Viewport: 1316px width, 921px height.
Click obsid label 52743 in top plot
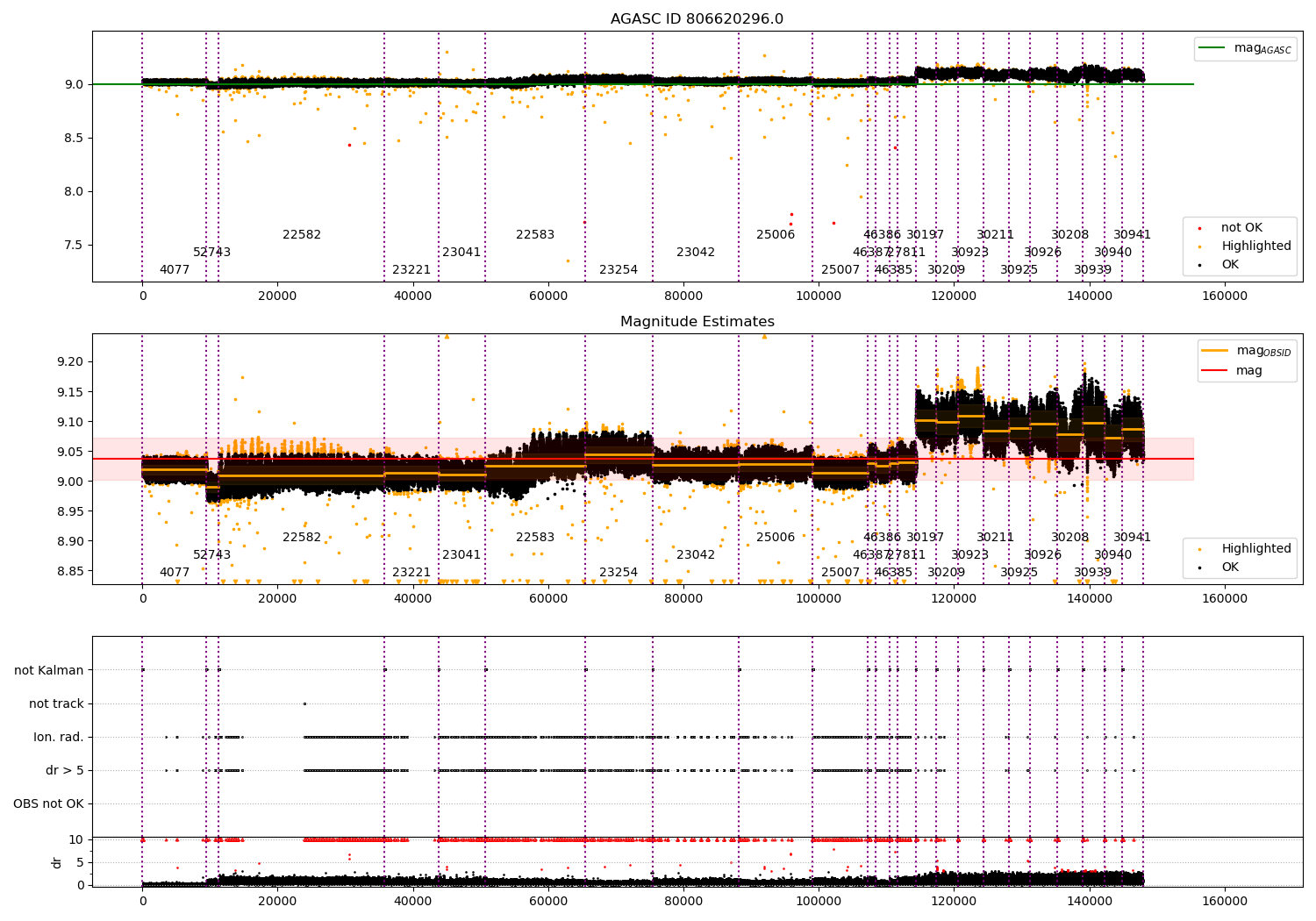coord(212,253)
